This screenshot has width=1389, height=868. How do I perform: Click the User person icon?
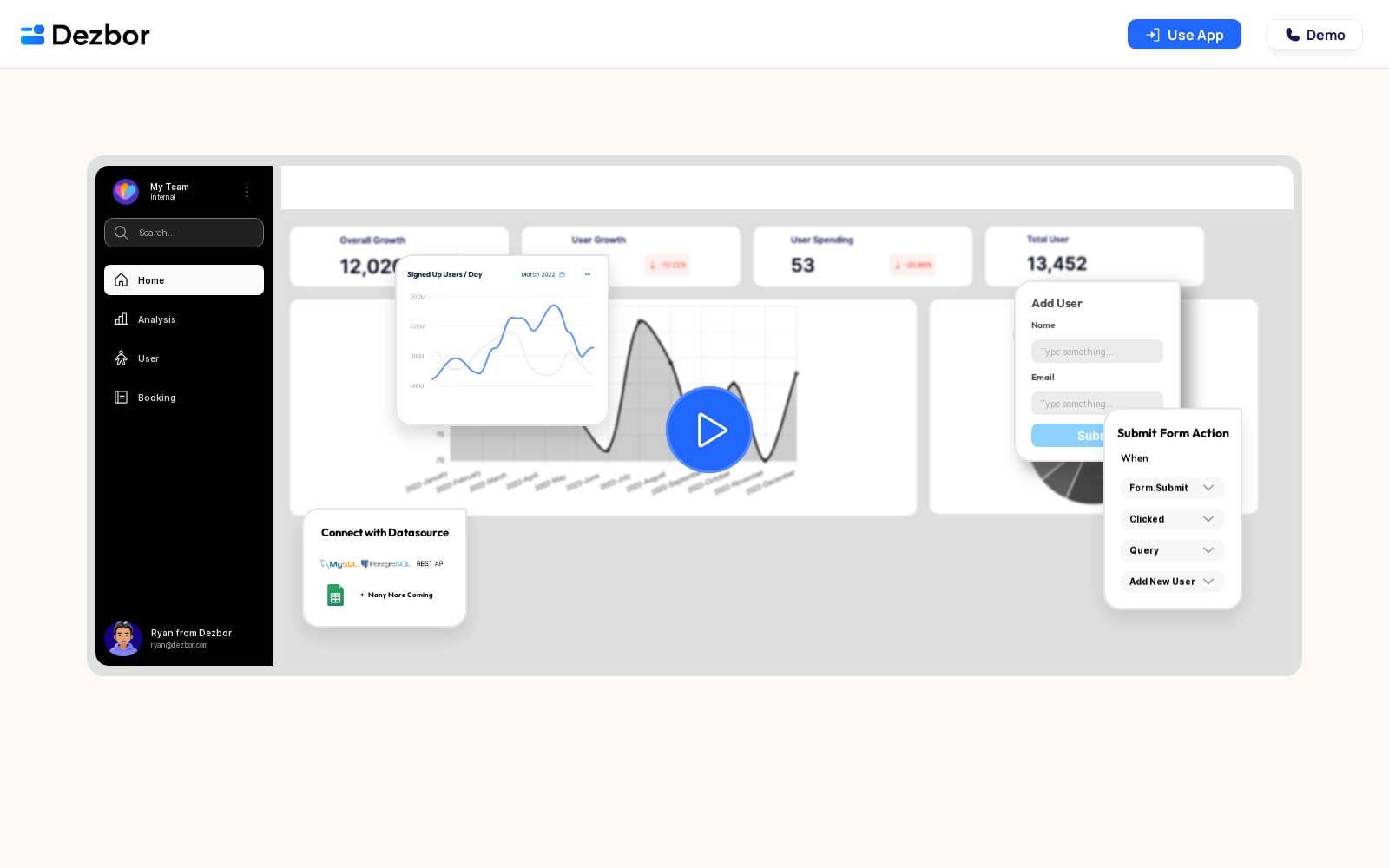pyautogui.click(x=122, y=358)
